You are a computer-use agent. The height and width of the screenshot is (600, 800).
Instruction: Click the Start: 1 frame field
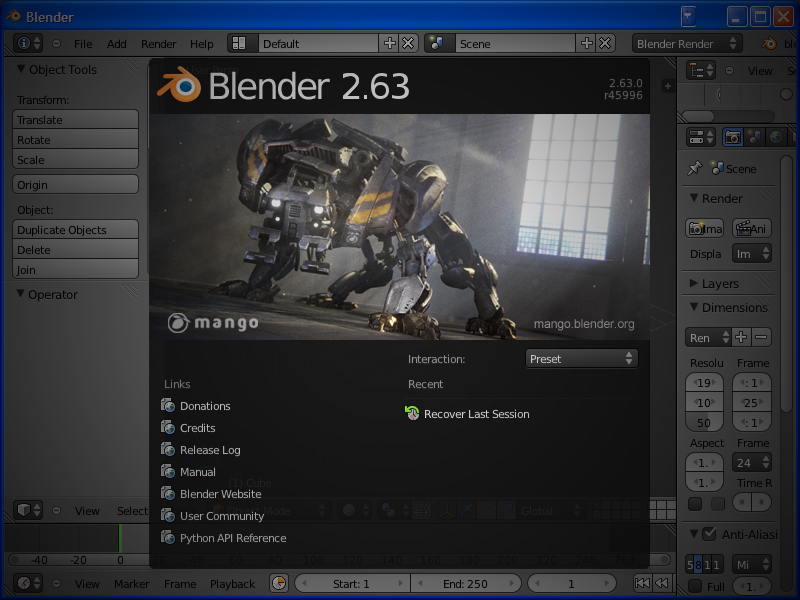click(352, 583)
